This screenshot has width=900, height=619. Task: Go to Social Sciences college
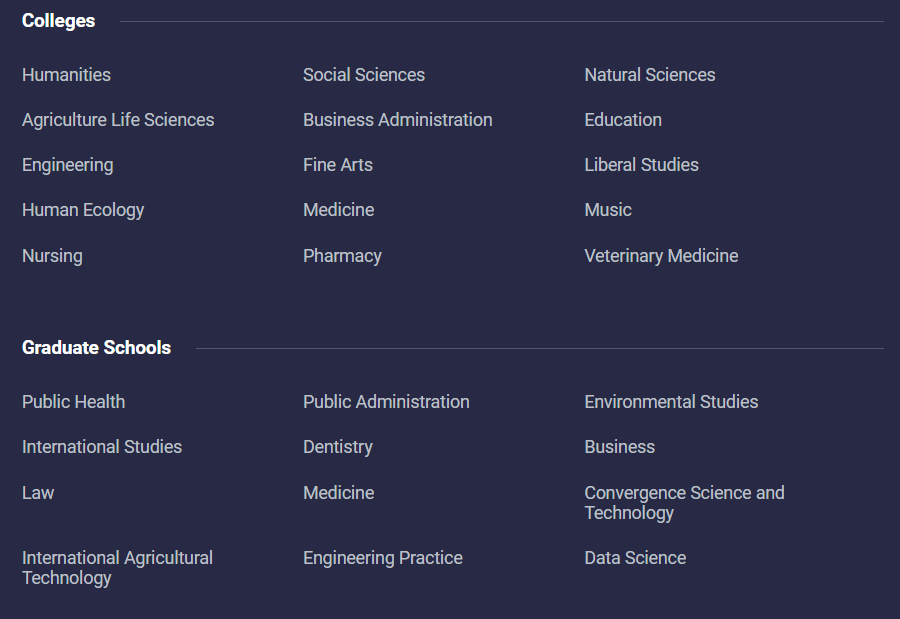pos(364,75)
